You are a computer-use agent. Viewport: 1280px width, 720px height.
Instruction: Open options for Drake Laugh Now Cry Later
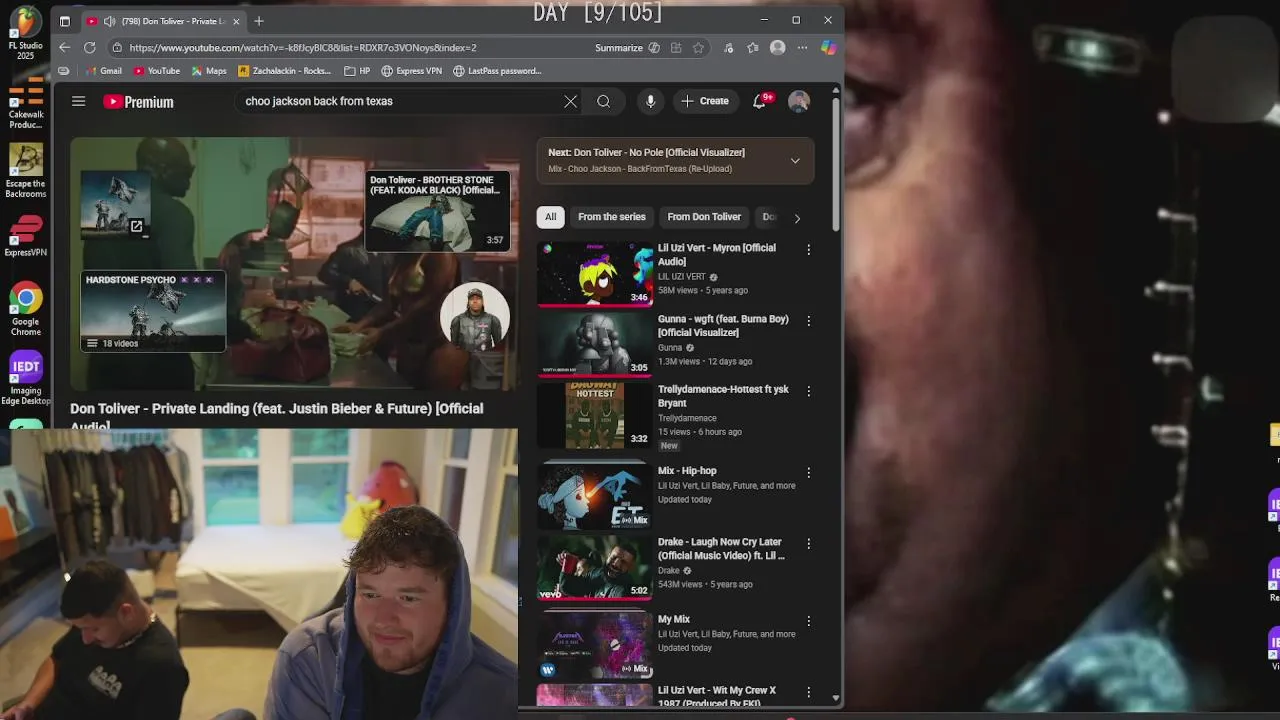click(809, 543)
